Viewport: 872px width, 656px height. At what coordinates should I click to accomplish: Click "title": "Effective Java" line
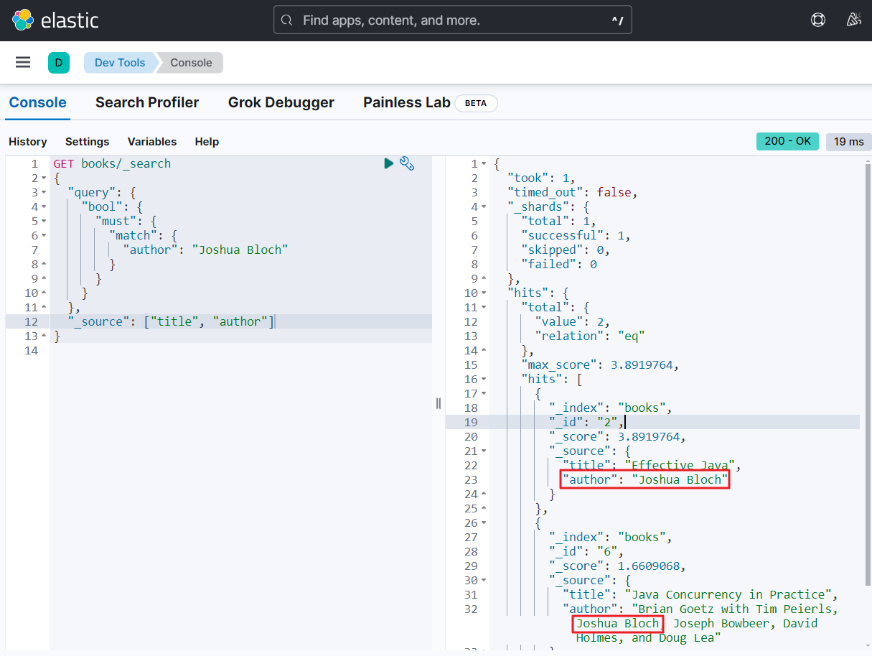click(x=651, y=465)
